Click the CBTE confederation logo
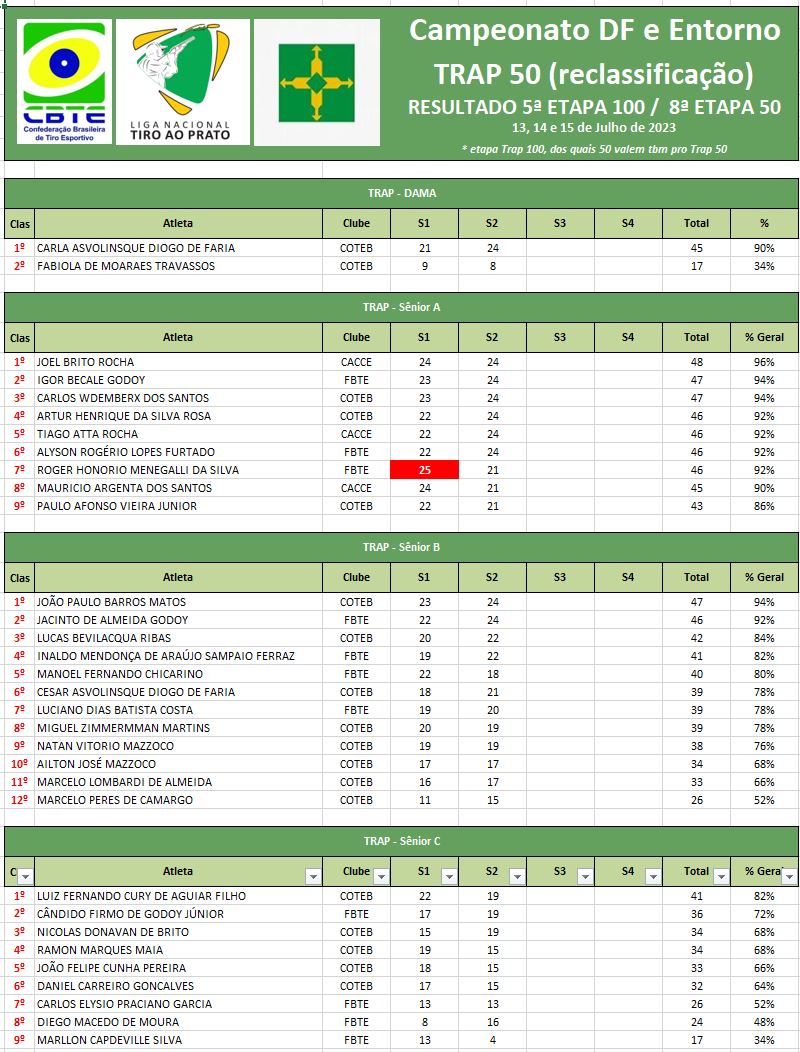 (x=64, y=82)
